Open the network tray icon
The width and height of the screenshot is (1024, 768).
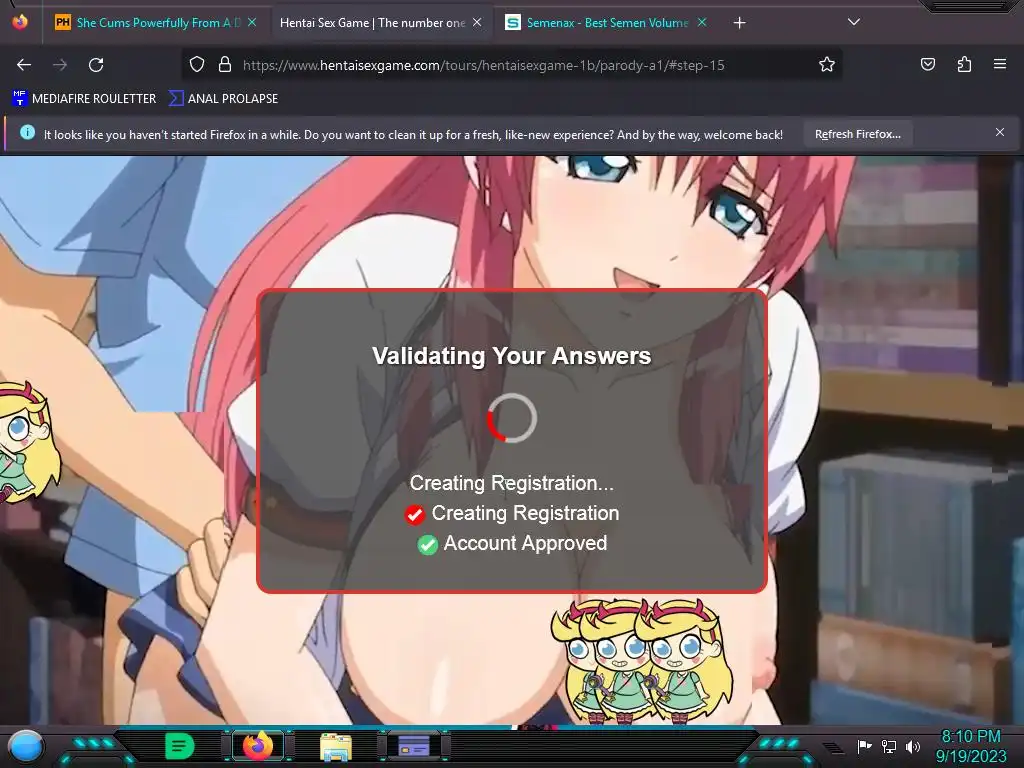click(889, 746)
